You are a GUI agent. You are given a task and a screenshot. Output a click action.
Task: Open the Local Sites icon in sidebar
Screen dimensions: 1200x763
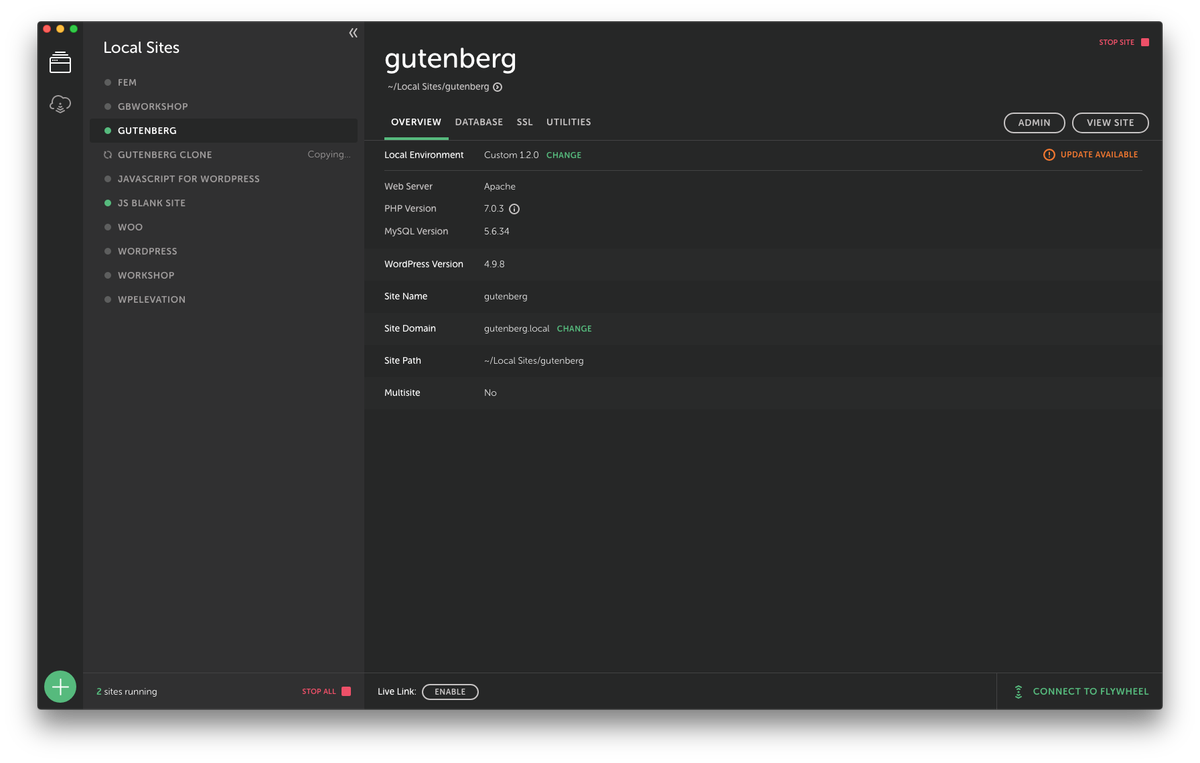click(x=60, y=63)
